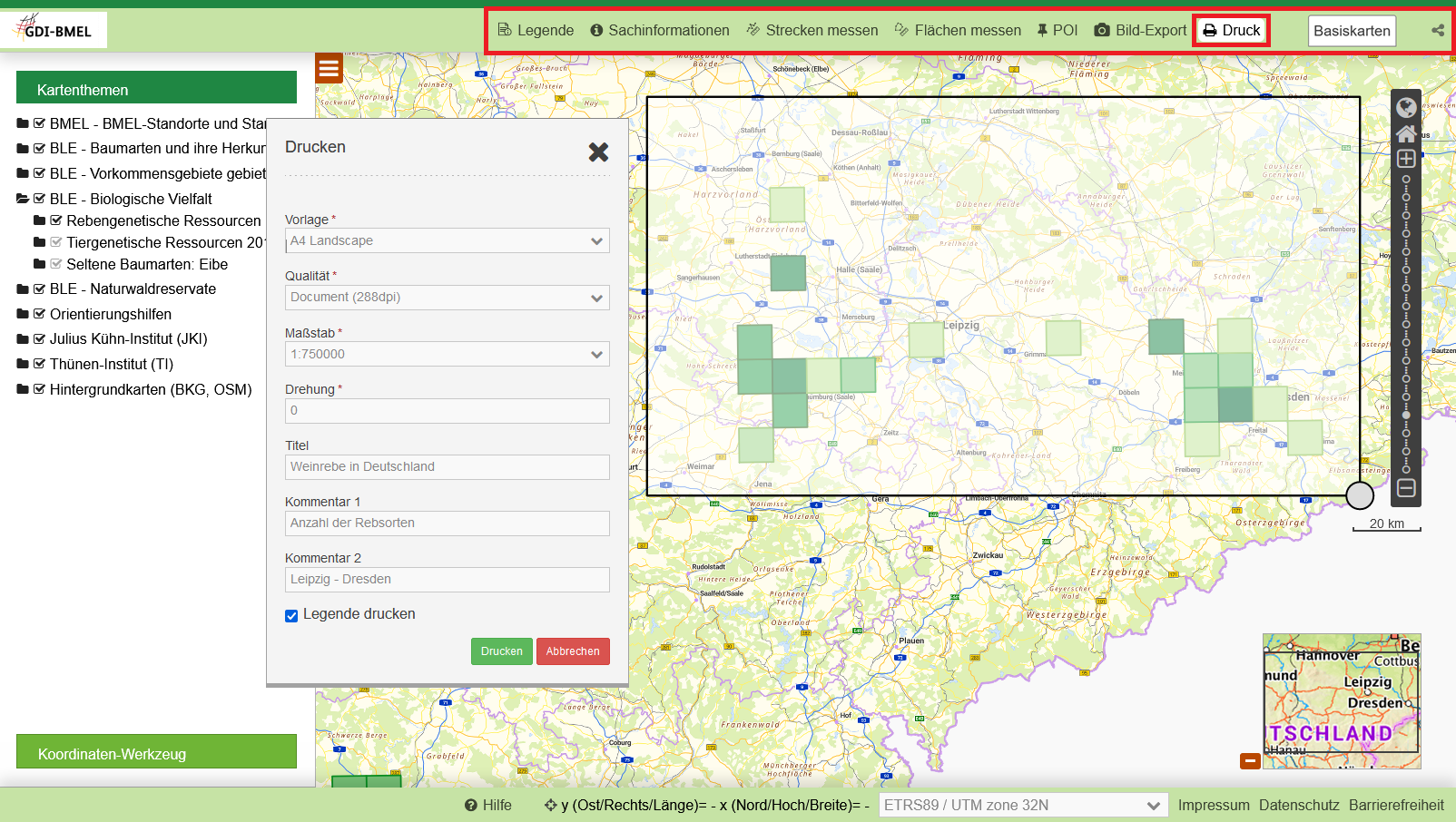Viewport: 1456px width, 822px height.
Task: Close the Drucken dialog with X
Action: (598, 152)
